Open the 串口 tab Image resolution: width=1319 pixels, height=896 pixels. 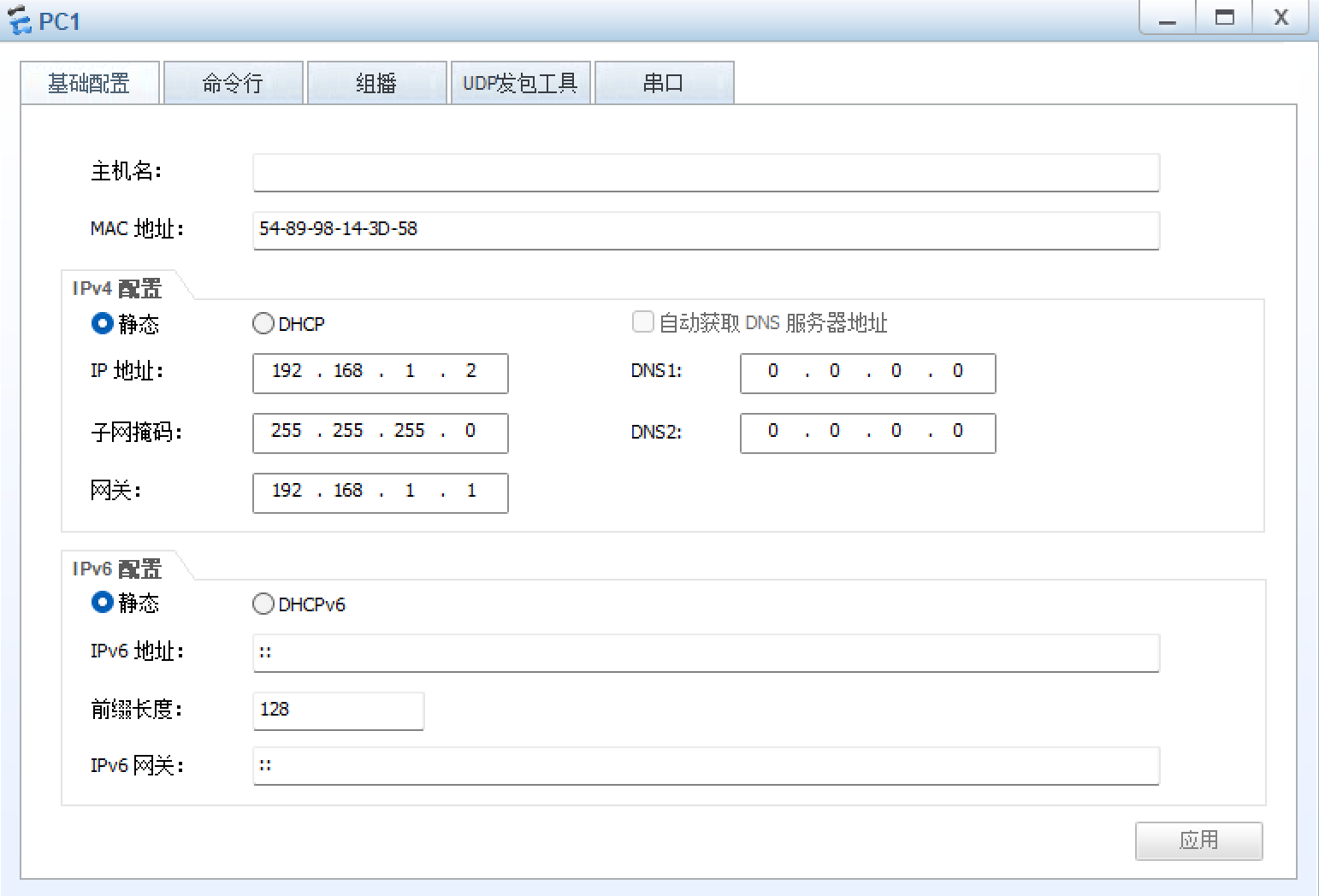pos(664,82)
